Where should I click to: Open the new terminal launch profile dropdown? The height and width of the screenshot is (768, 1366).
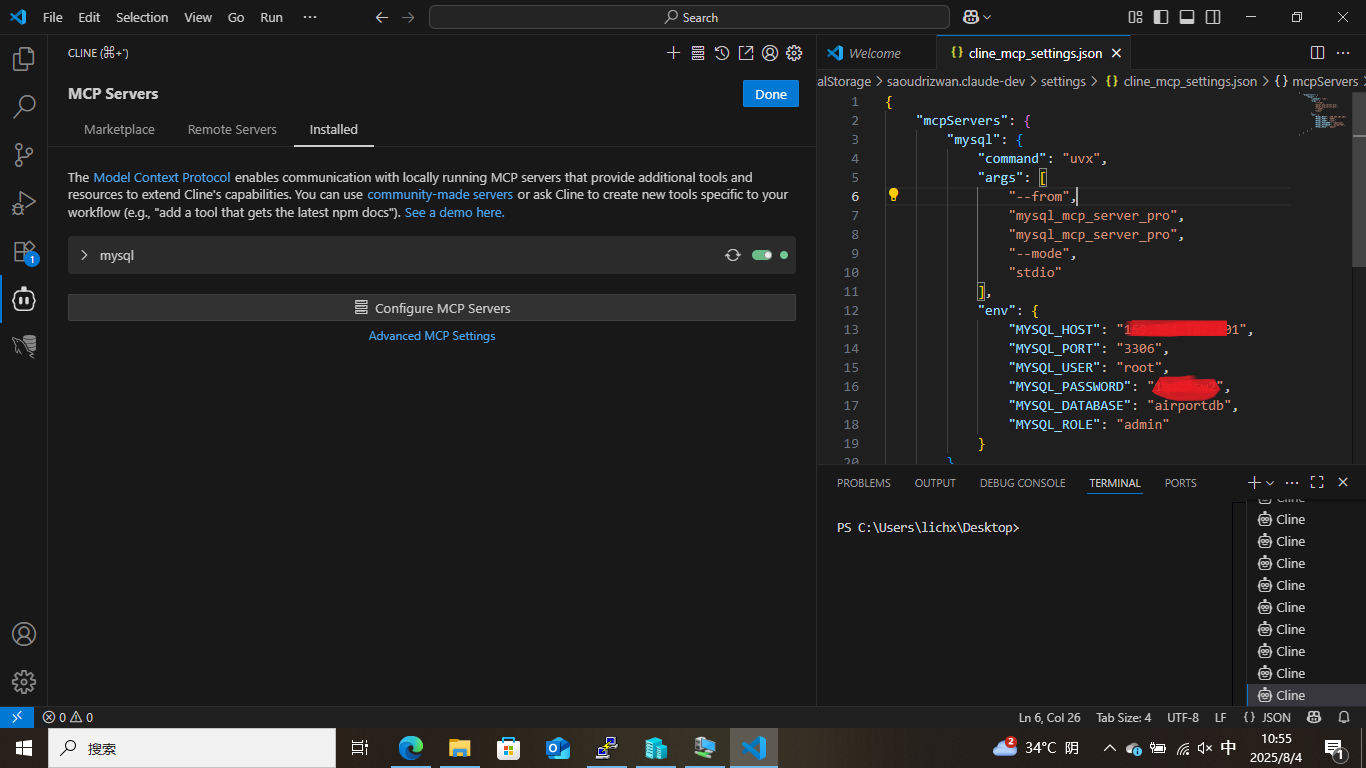(1270, 483)
